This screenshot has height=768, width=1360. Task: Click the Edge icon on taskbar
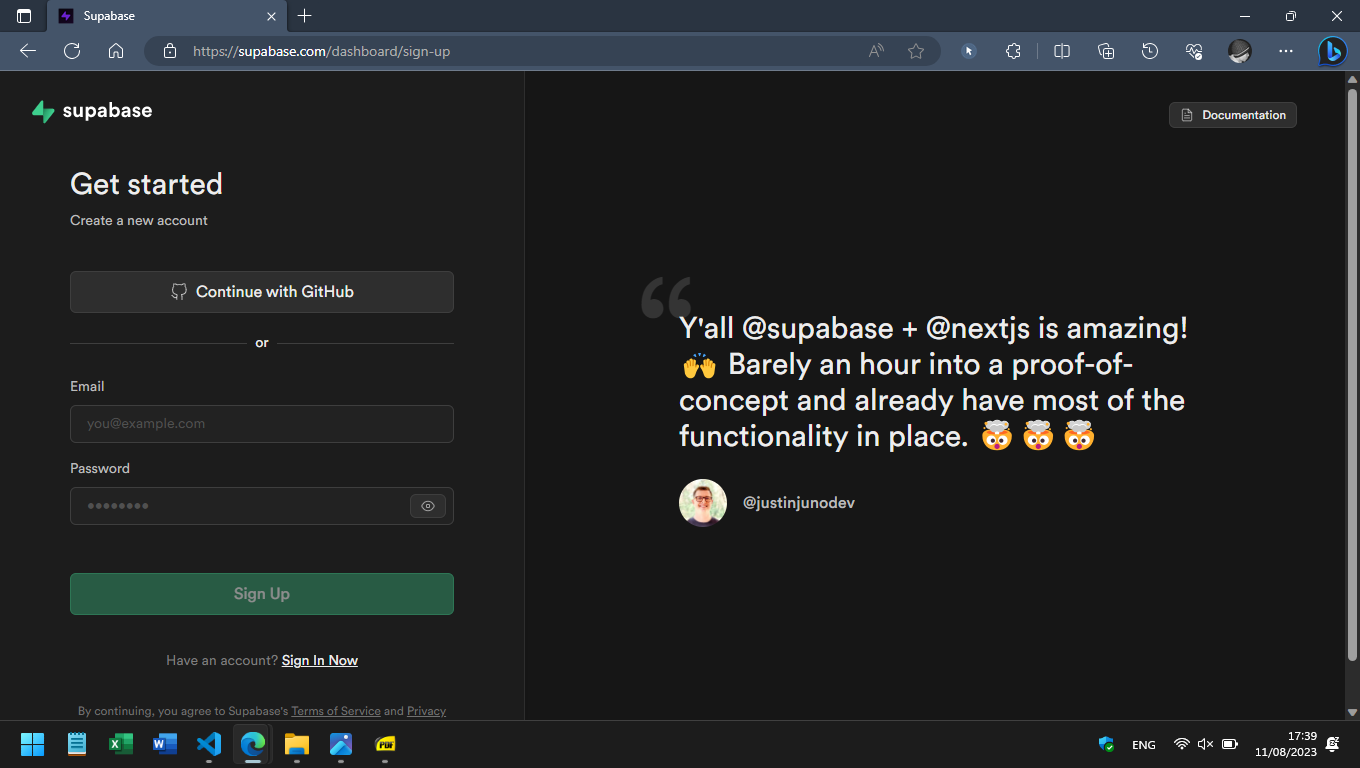[x=253, y=744]
